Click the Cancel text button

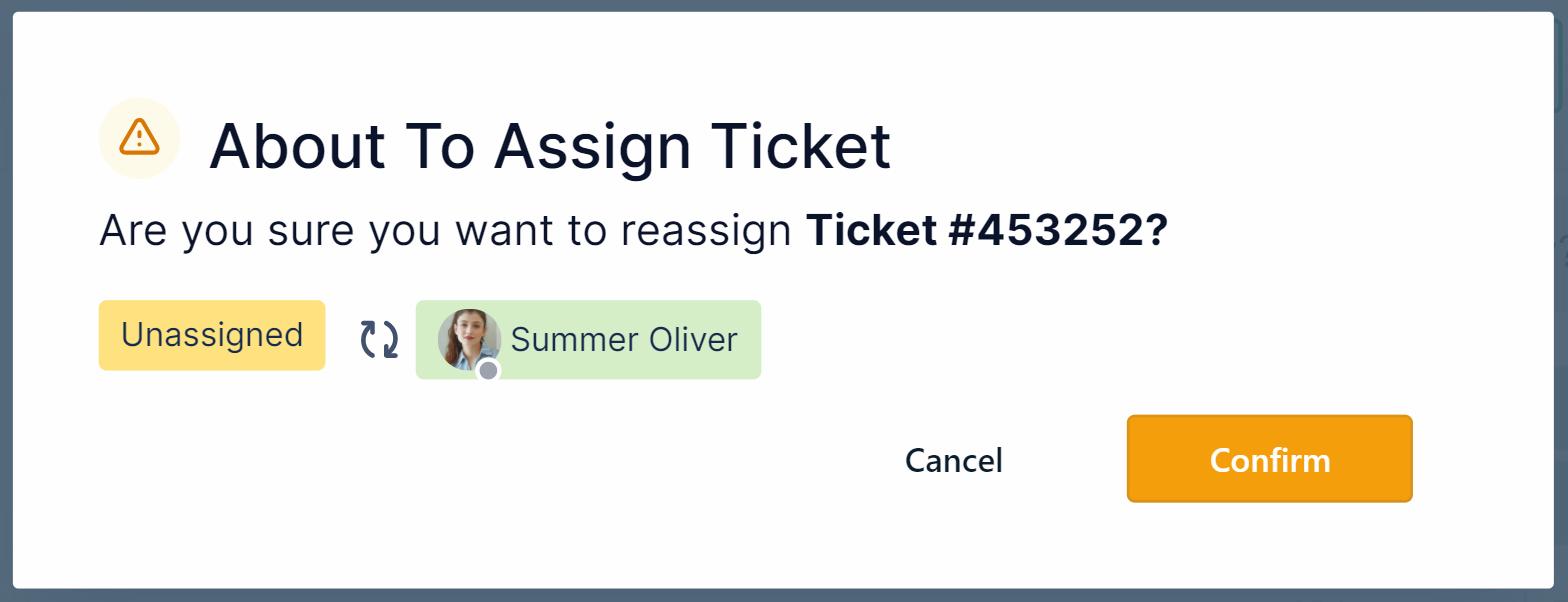[x=953, y=460]
